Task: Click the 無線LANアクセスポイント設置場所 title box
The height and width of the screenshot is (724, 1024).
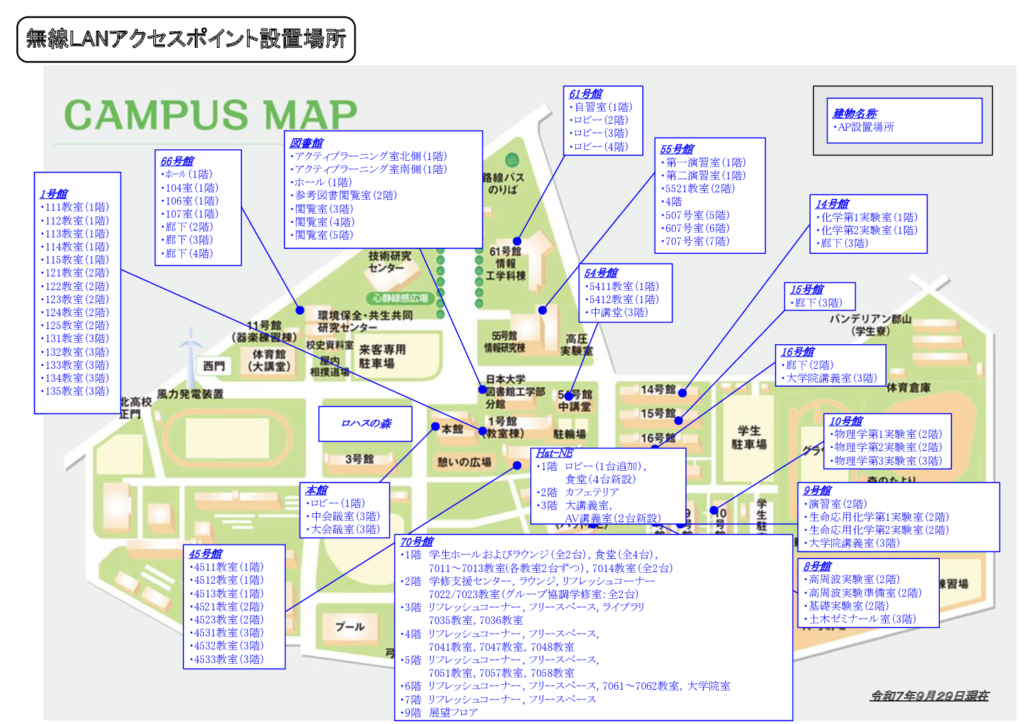Action: 185,40
